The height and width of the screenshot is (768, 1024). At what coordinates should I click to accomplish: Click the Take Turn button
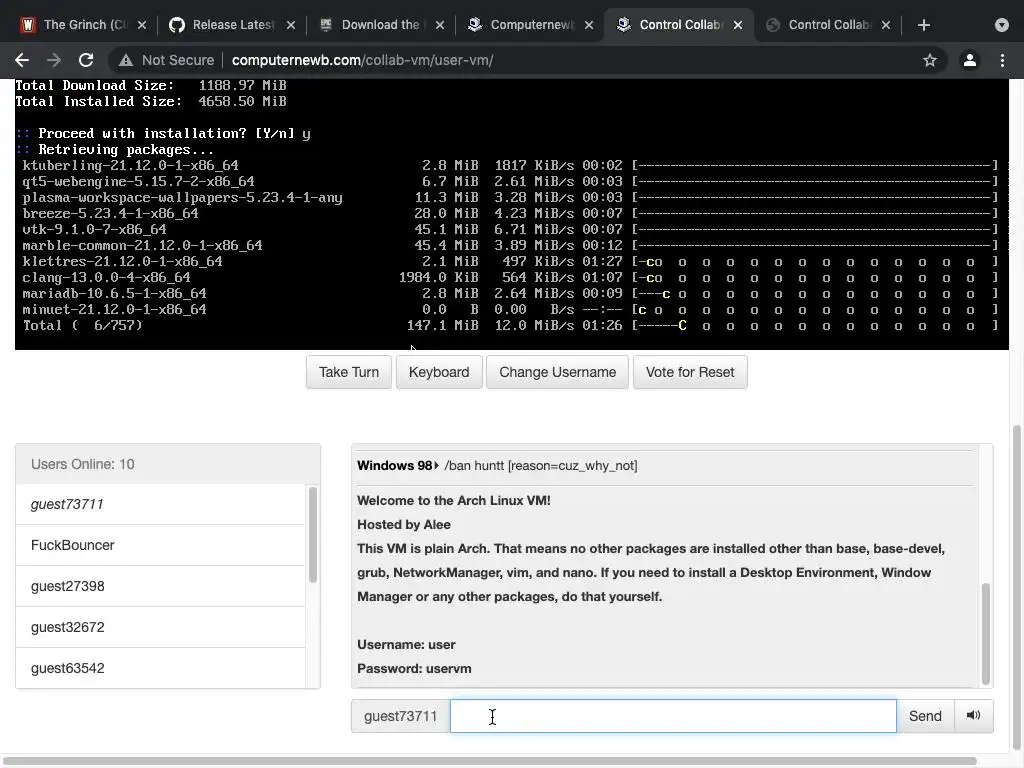(349, 372)
